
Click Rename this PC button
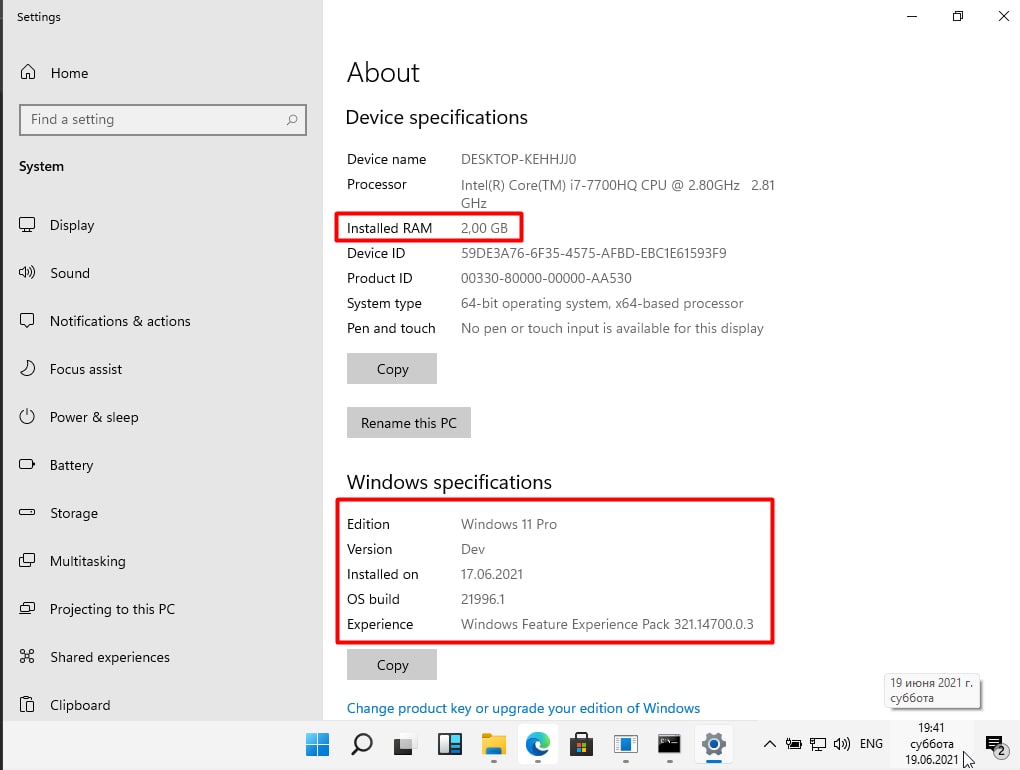pos(409,423)
